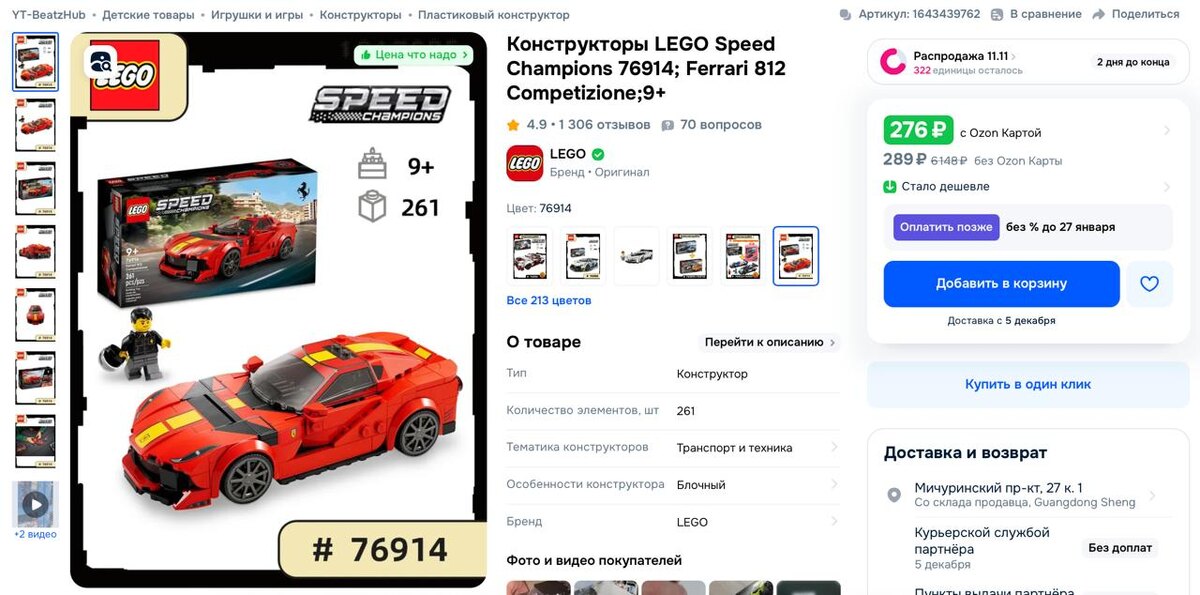Screen dimensions: 1200x595
Task: Click the Add to cart button
Action: click(x=1001, y=284)
